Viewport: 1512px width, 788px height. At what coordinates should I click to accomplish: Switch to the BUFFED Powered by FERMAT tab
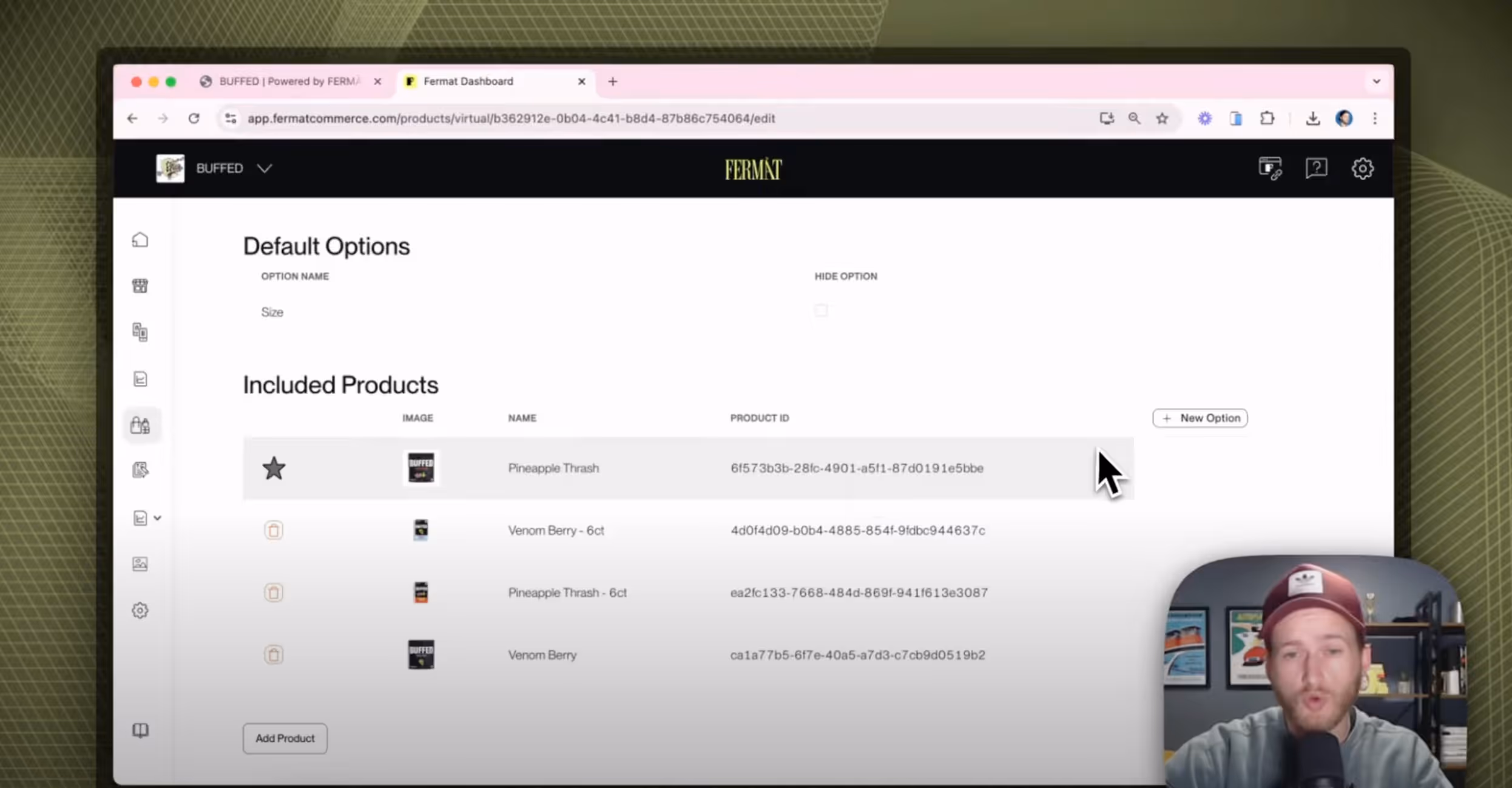[x=288, y=81]
